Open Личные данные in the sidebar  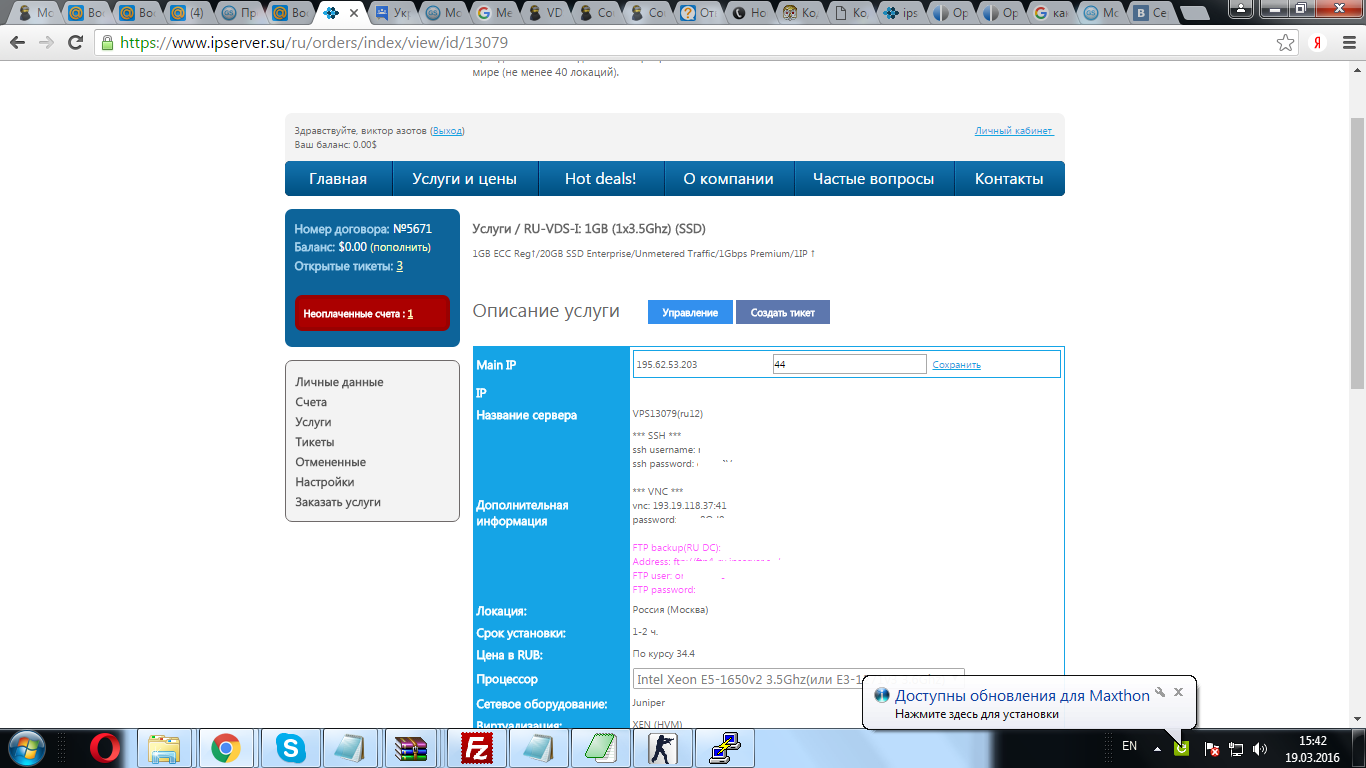[339, 382]
